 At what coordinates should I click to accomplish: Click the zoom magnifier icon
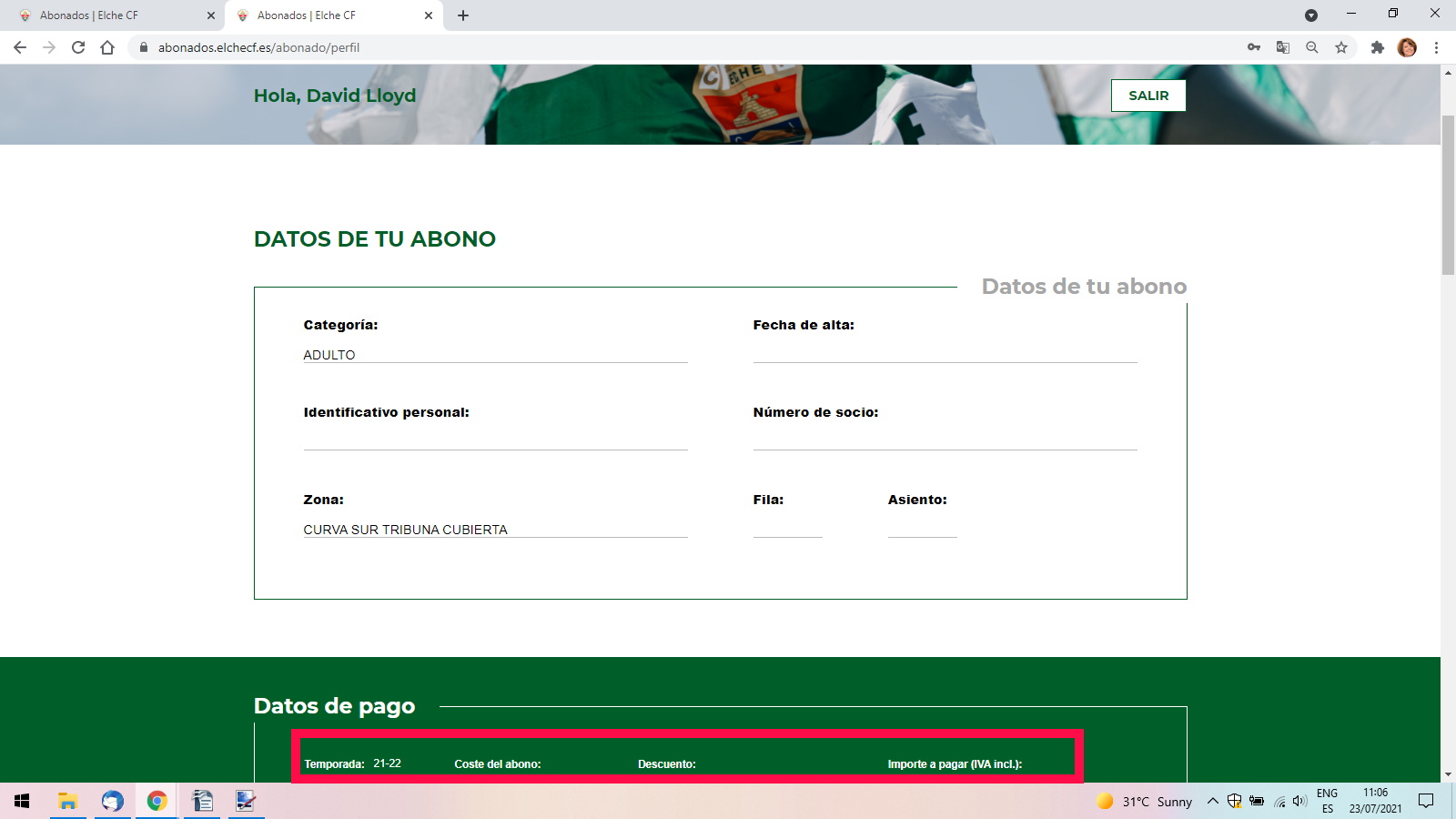point(1311,46)
